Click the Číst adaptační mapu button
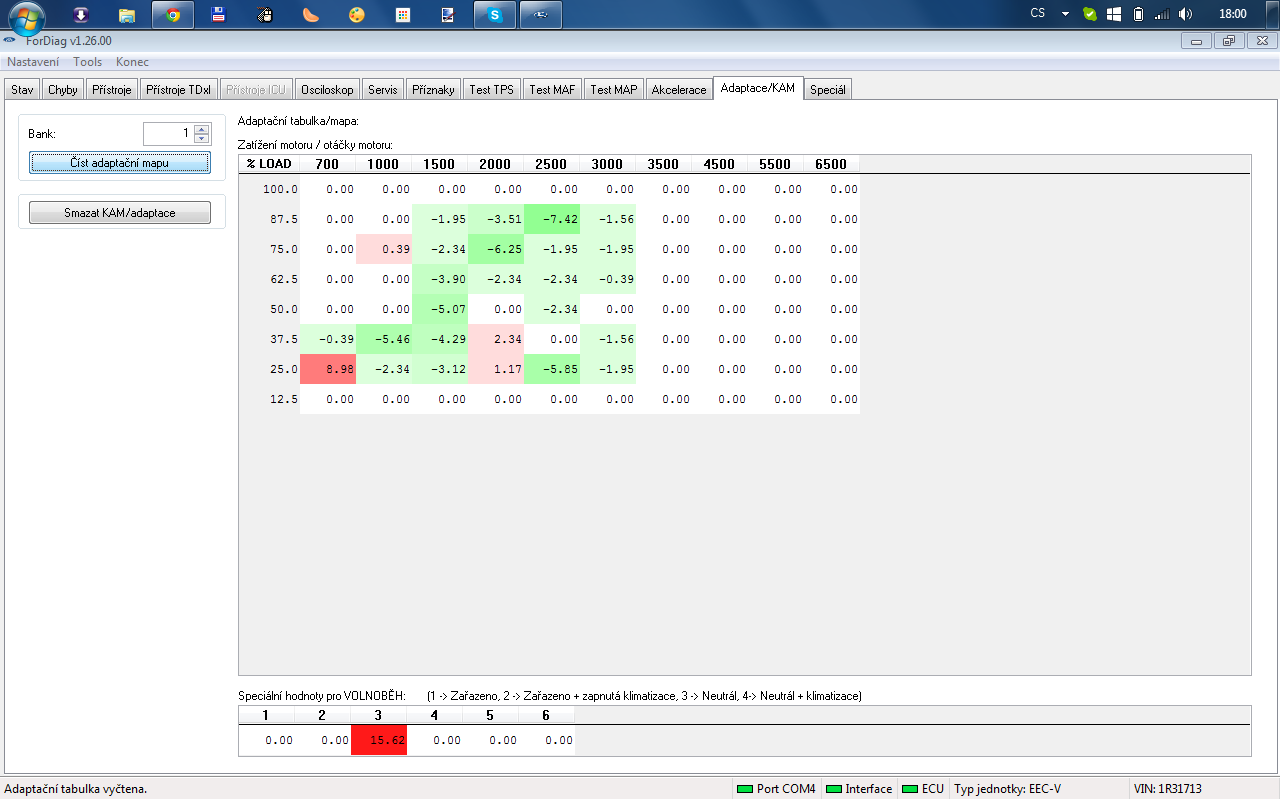The width and height of the screenshot is (1280, 800). (120, 162)
